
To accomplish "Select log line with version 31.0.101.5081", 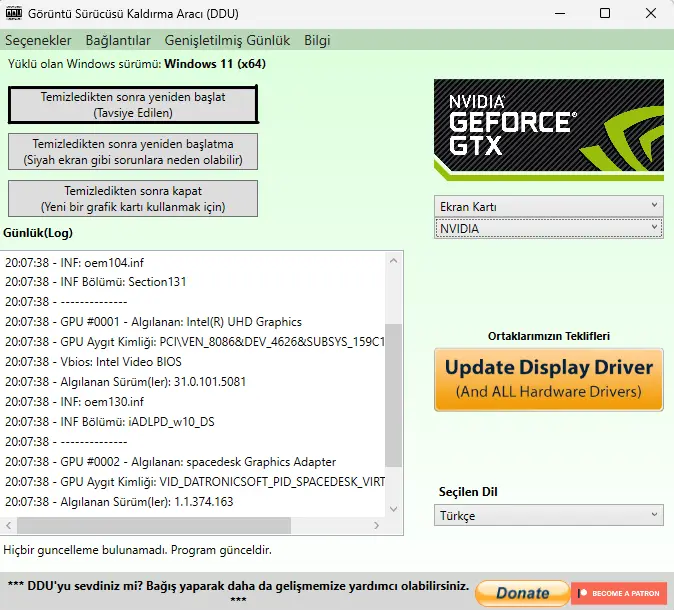I will click(126, 382).
